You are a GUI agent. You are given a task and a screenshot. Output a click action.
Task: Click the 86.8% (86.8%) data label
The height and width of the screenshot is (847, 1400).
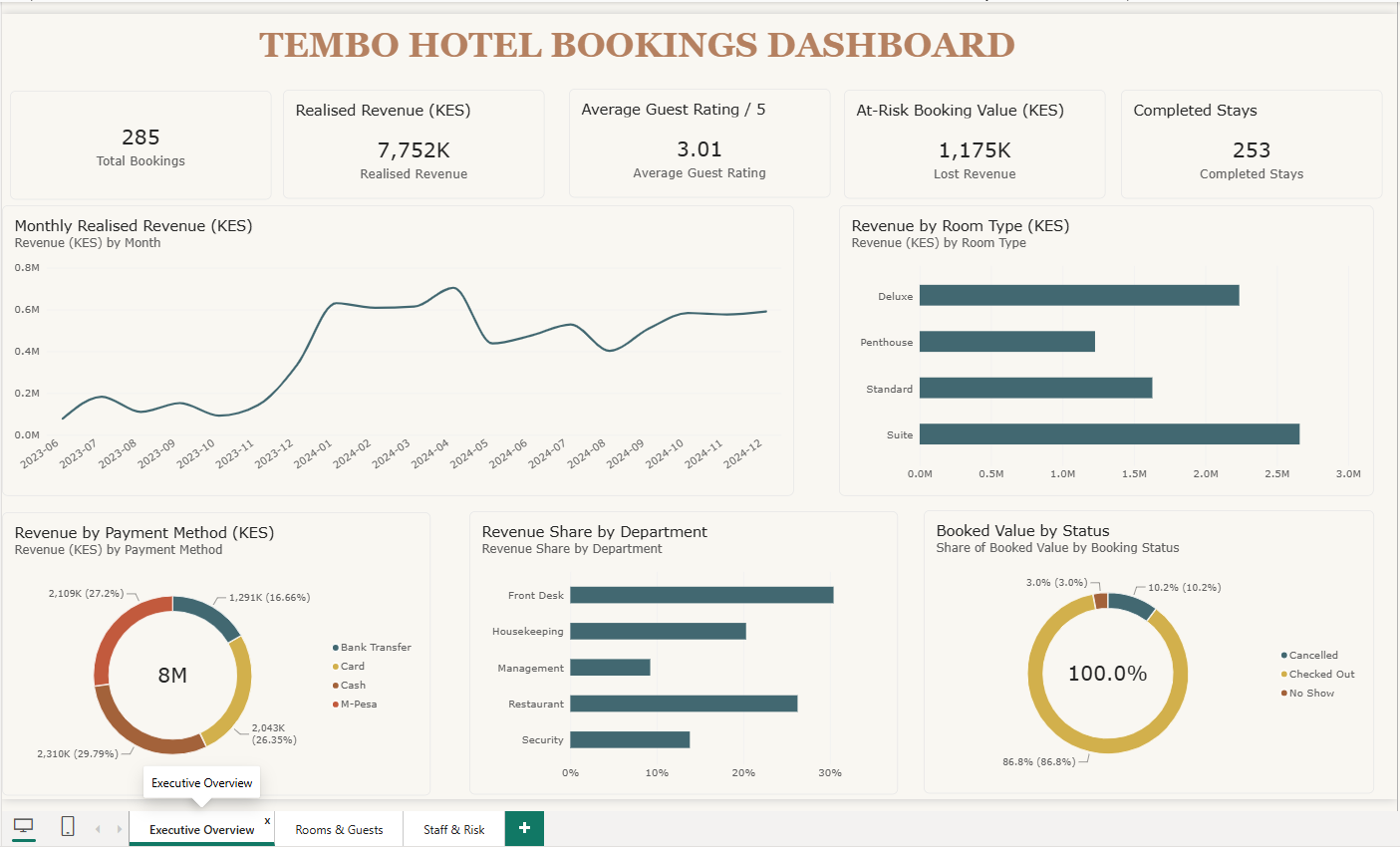[1039, 762]
